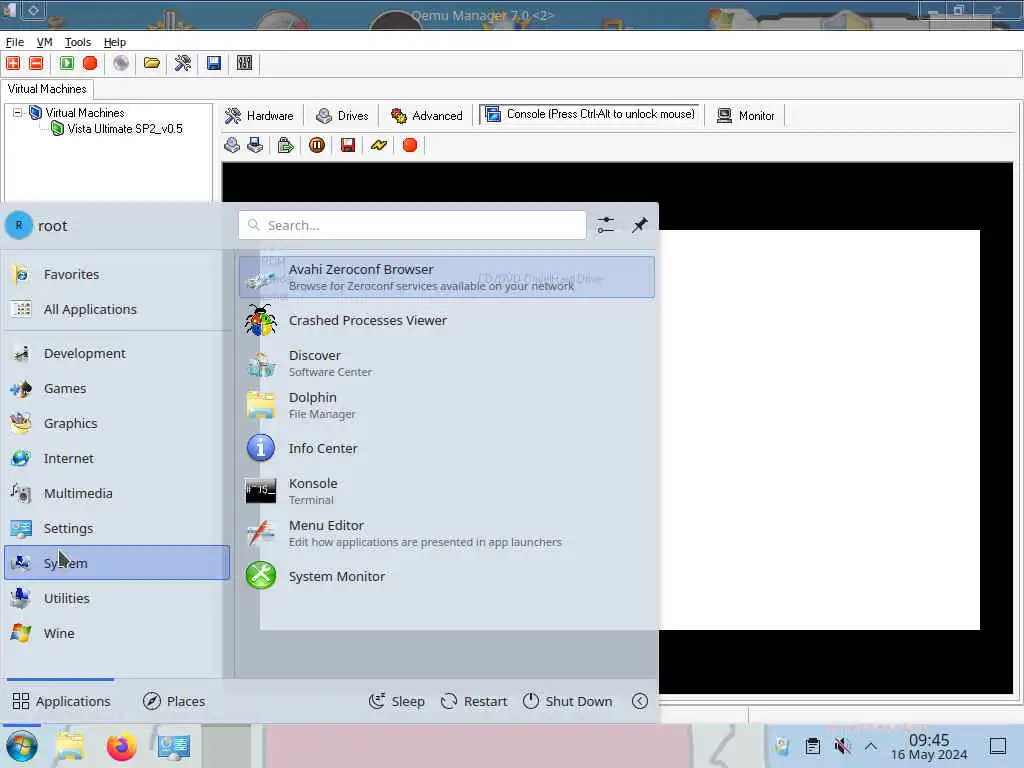Image resolution: width=1024 pixels, height=768 pixels.
Task: Launch Dolphin File Manager
Action: [447, 405]
